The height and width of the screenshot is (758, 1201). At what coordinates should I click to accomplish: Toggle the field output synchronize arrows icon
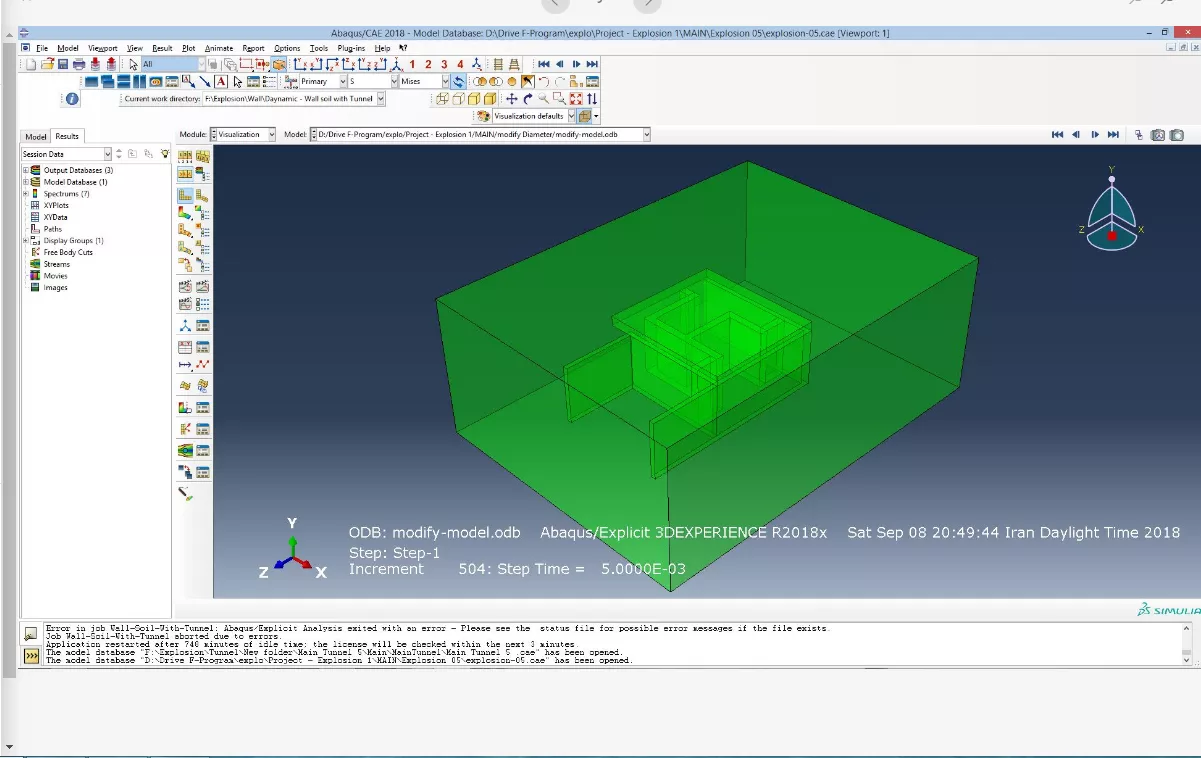point(457,81)
